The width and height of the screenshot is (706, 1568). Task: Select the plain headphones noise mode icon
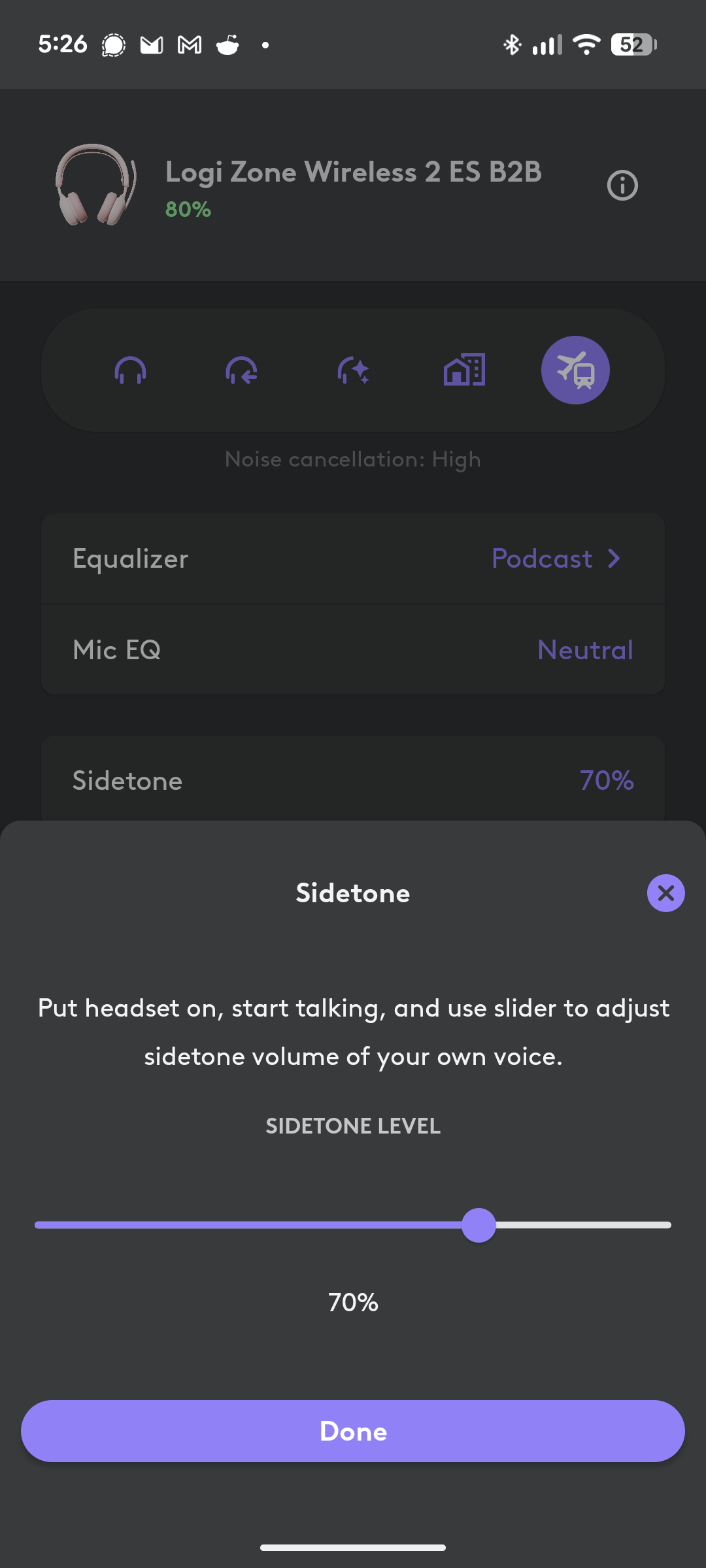[130, 370]
